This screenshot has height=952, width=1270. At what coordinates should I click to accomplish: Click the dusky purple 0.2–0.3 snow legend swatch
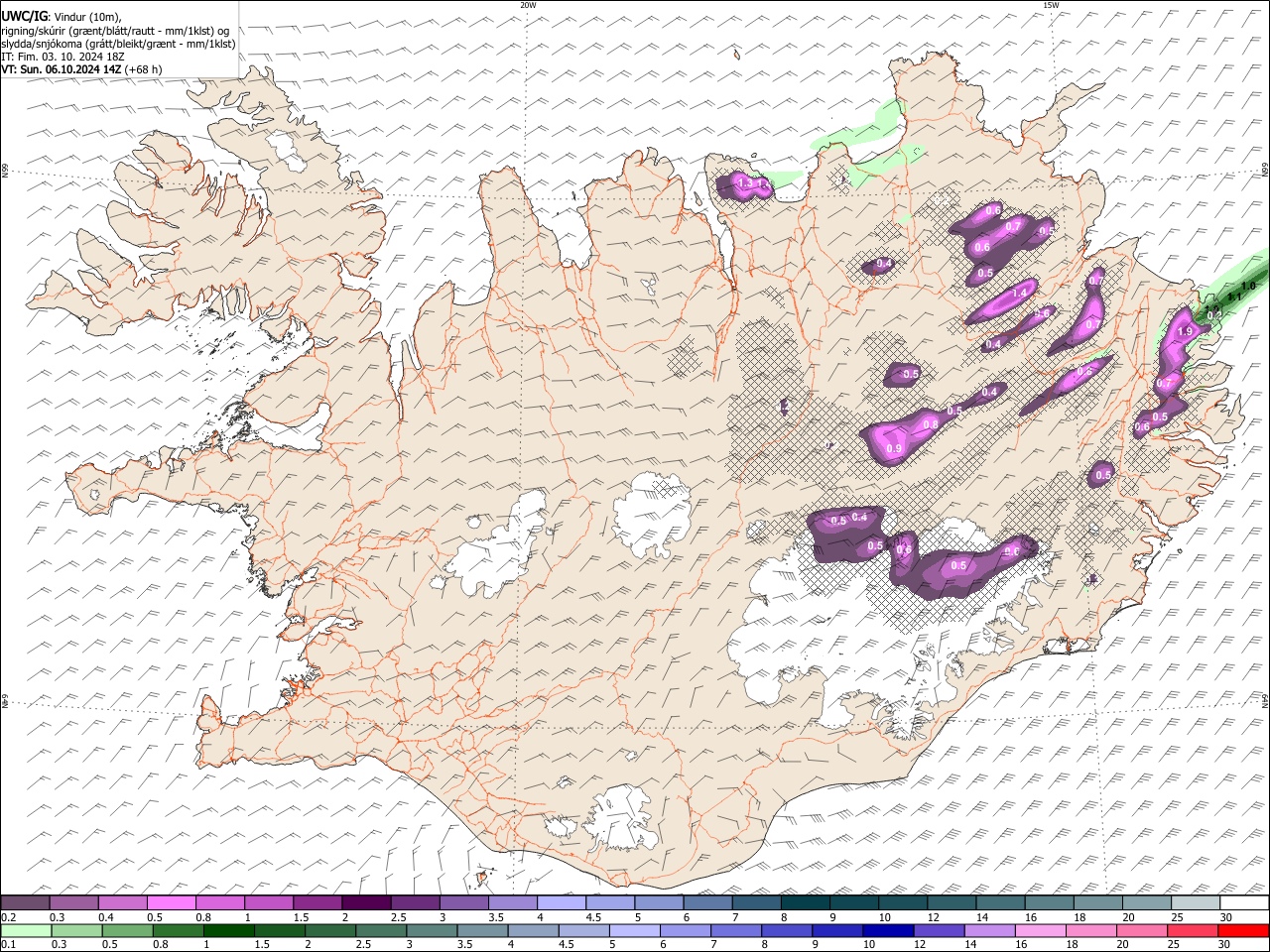click(25, 903)
